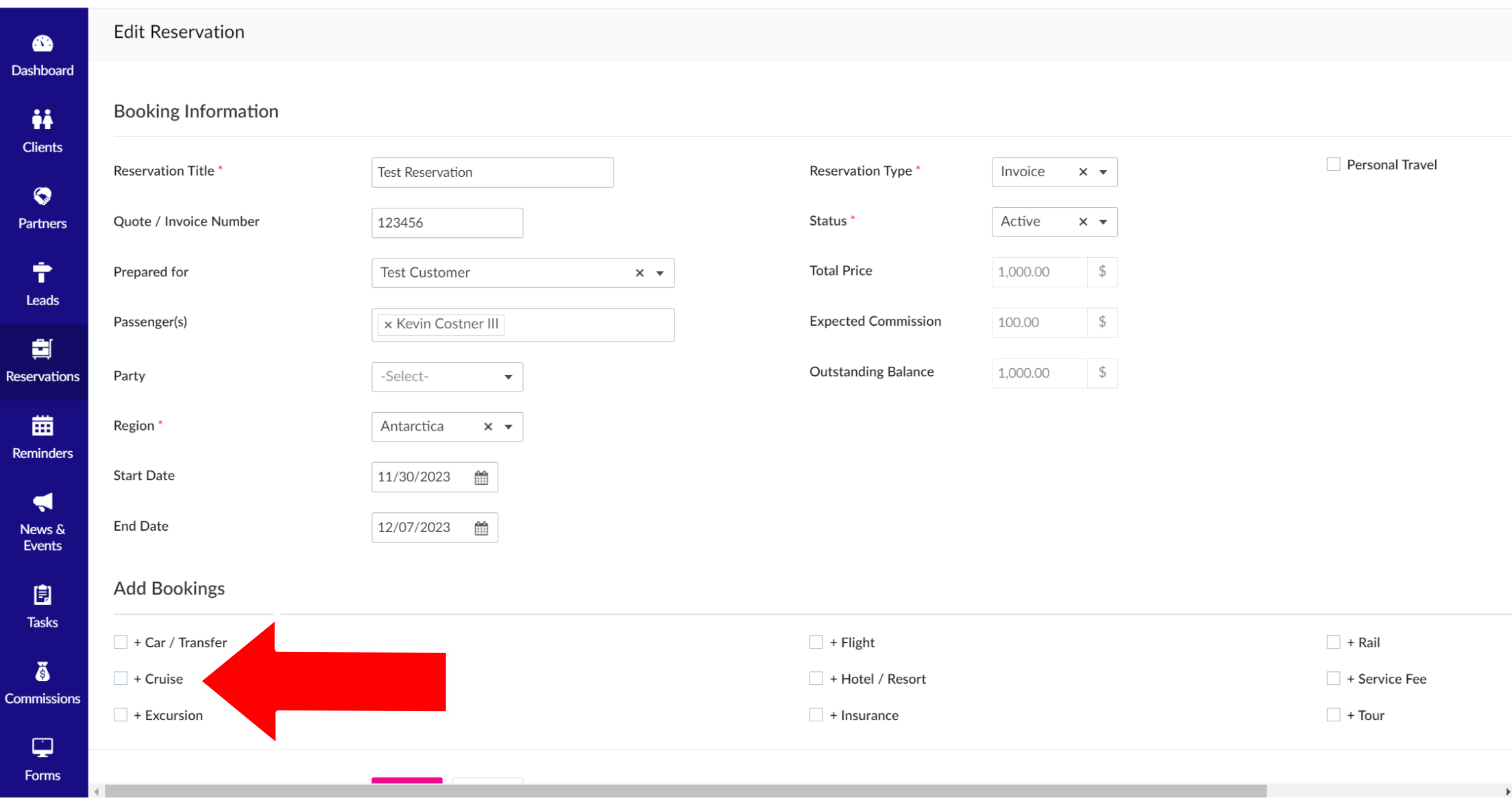Viewport: 1512px width, 805px height.
Task: Go to Clients sidebar icon
Action: coord(42,120)
